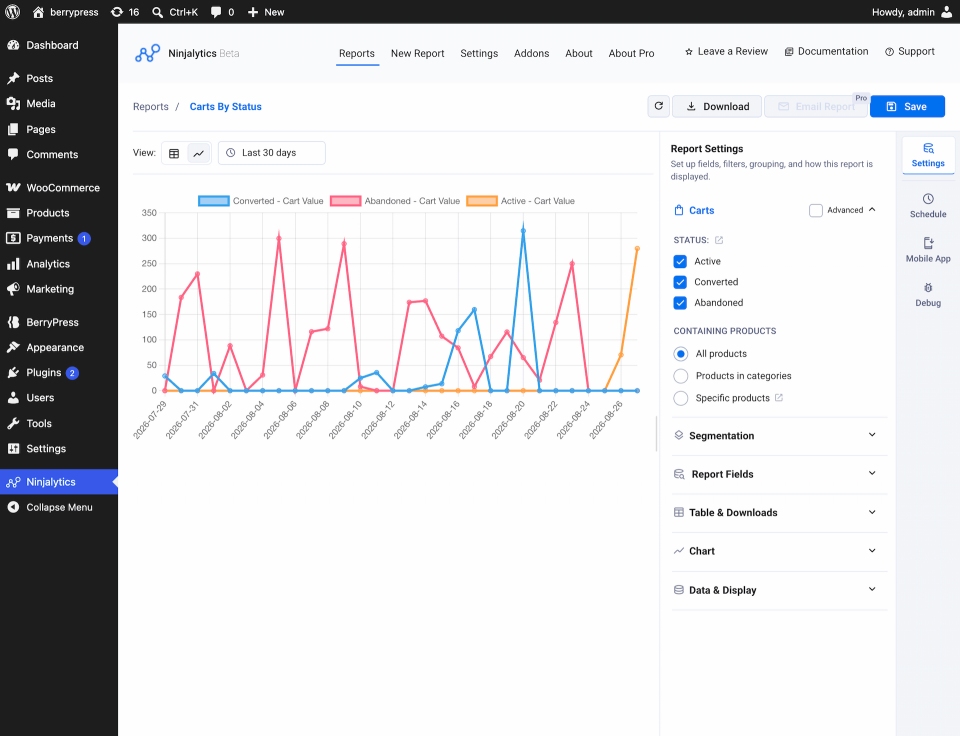Open the Support link
Image resolution: width=960 pixels, height=736 pixels.
[x=910, y=51]
